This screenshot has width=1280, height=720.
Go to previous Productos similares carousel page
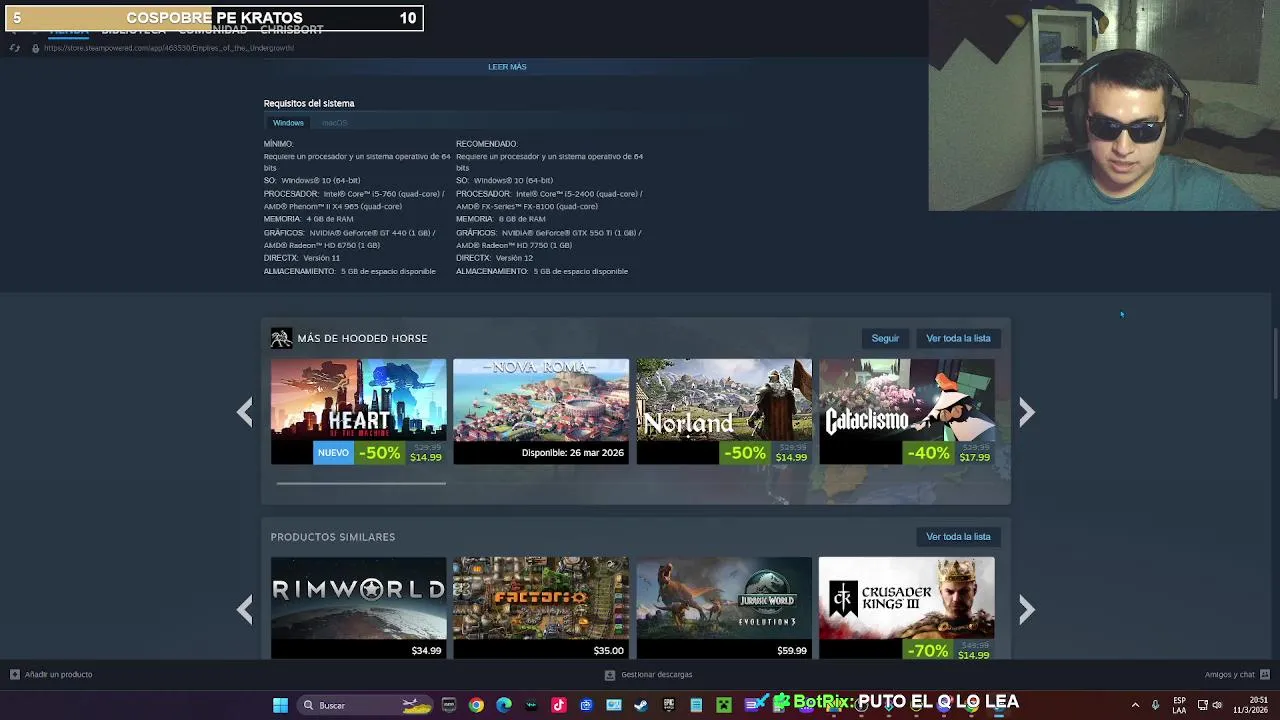pos(245,609)
